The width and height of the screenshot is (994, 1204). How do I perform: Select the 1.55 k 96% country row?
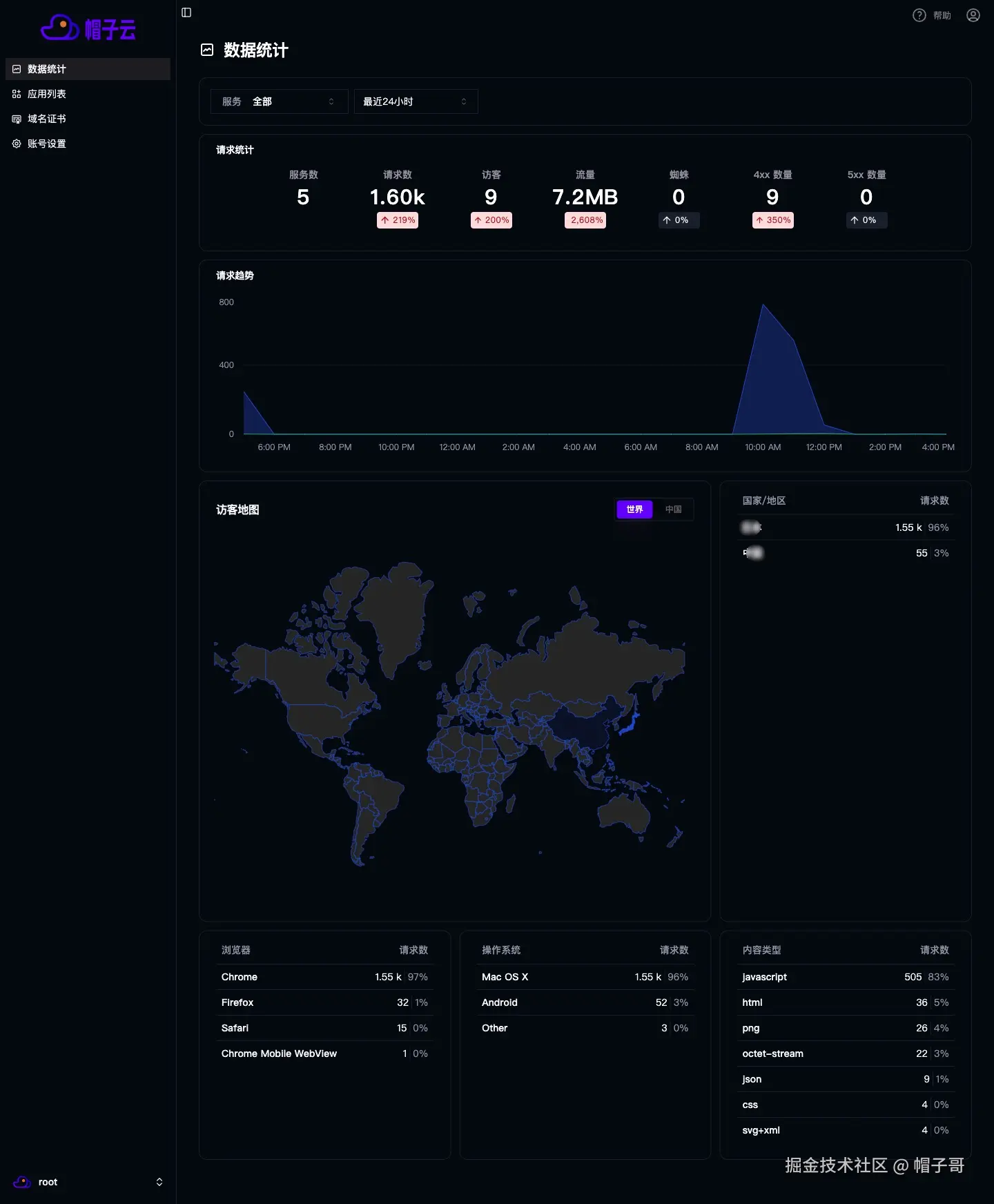tap(846, 527)
